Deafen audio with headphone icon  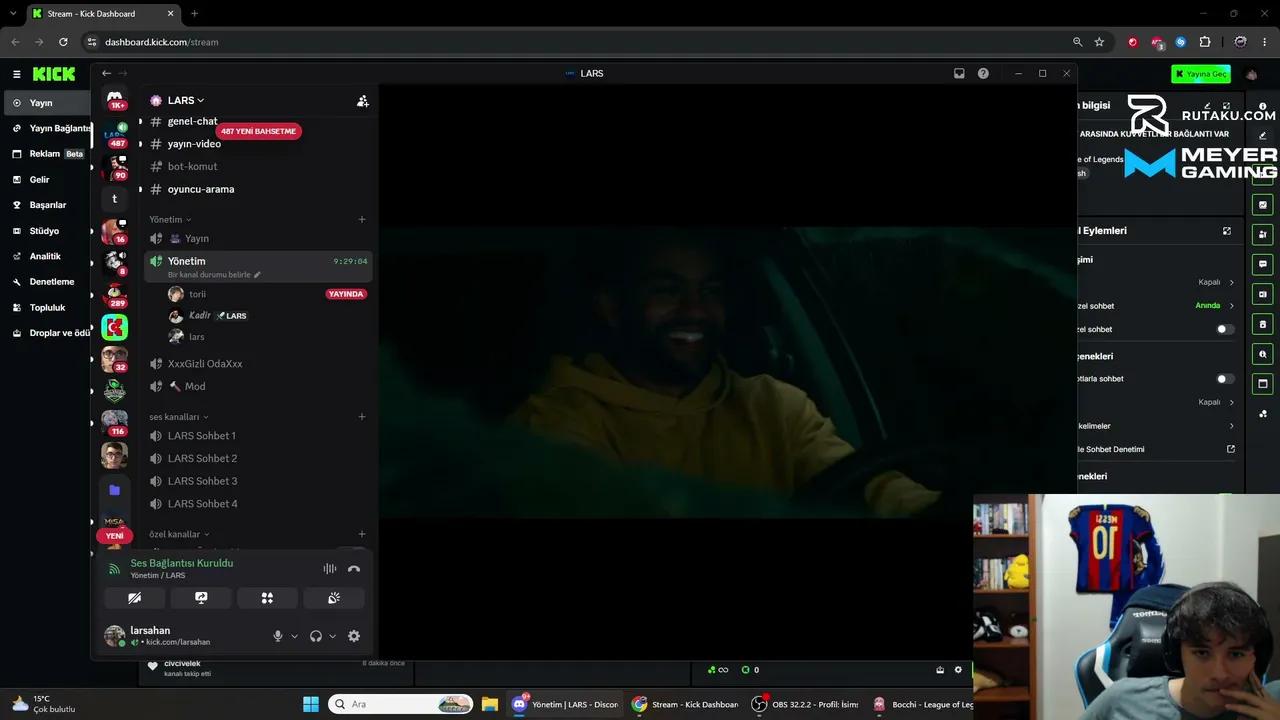316,636
